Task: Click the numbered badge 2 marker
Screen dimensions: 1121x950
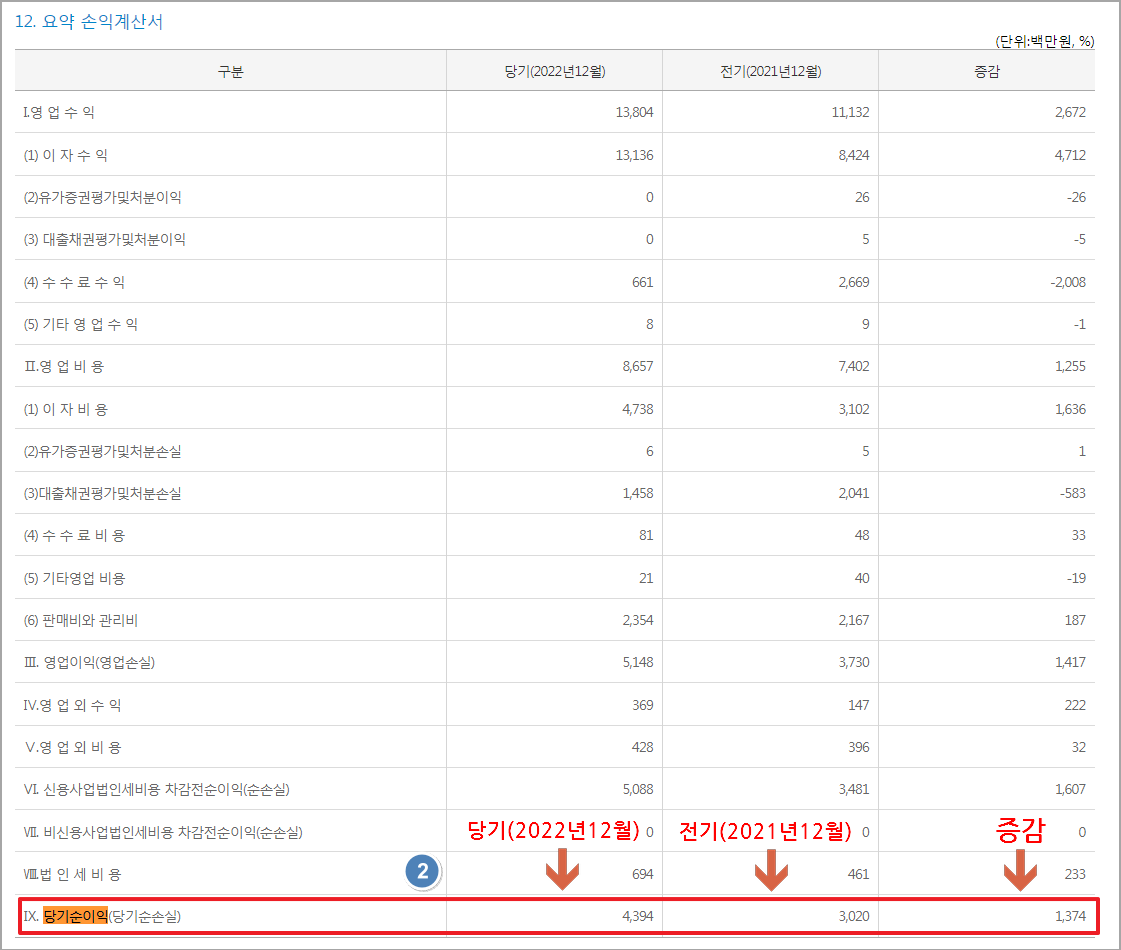Action: [423, 872]
